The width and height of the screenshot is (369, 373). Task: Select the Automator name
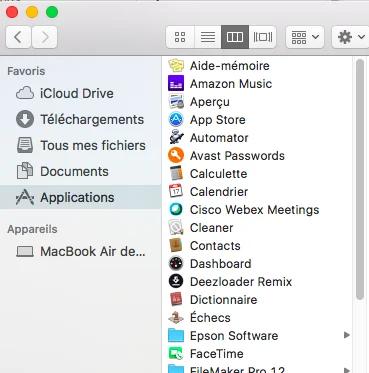point(219,138)
